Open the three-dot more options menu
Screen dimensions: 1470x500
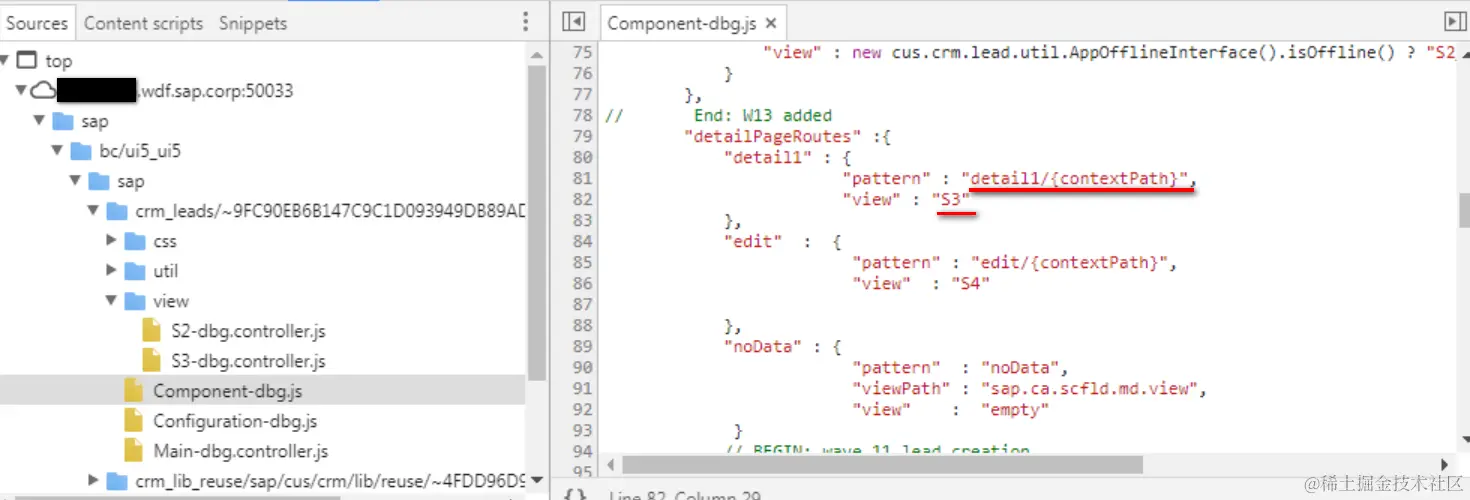[x=526, y=22]
